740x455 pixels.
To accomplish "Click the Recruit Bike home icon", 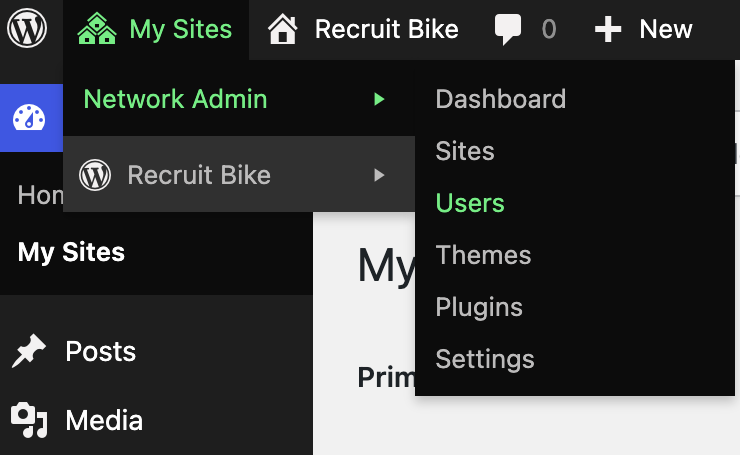I will pyautogui.click(x=283, y=29).
